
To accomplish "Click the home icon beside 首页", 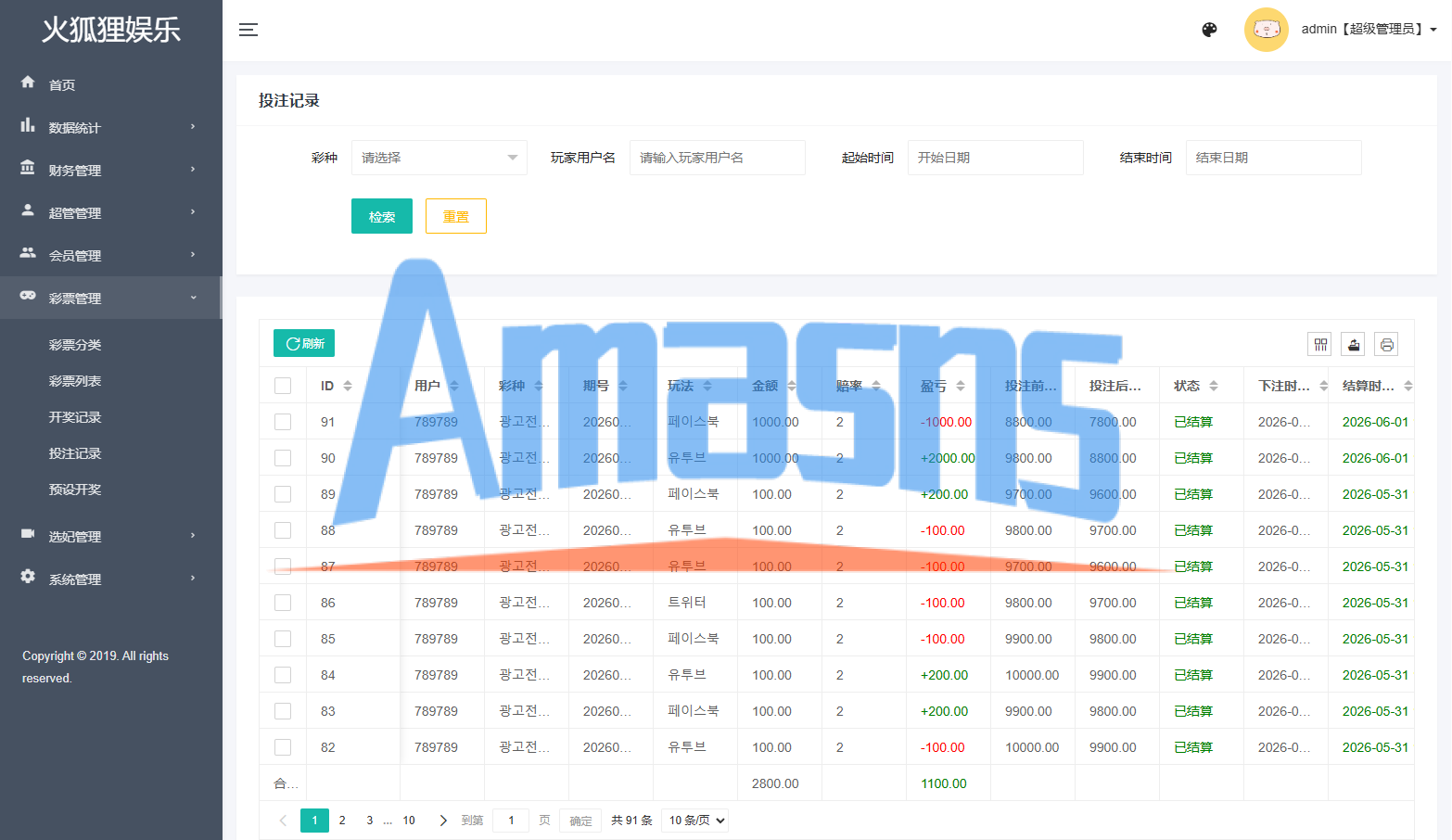I will click(x=28, y=83).
